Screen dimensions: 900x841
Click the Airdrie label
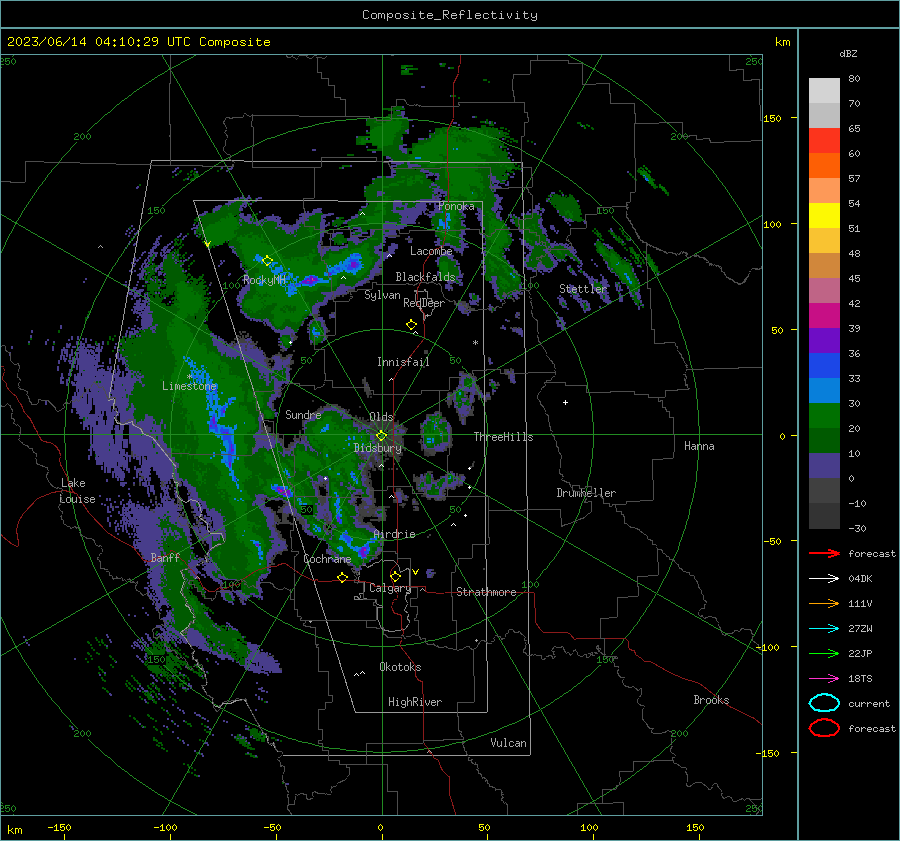pos(394,534)
